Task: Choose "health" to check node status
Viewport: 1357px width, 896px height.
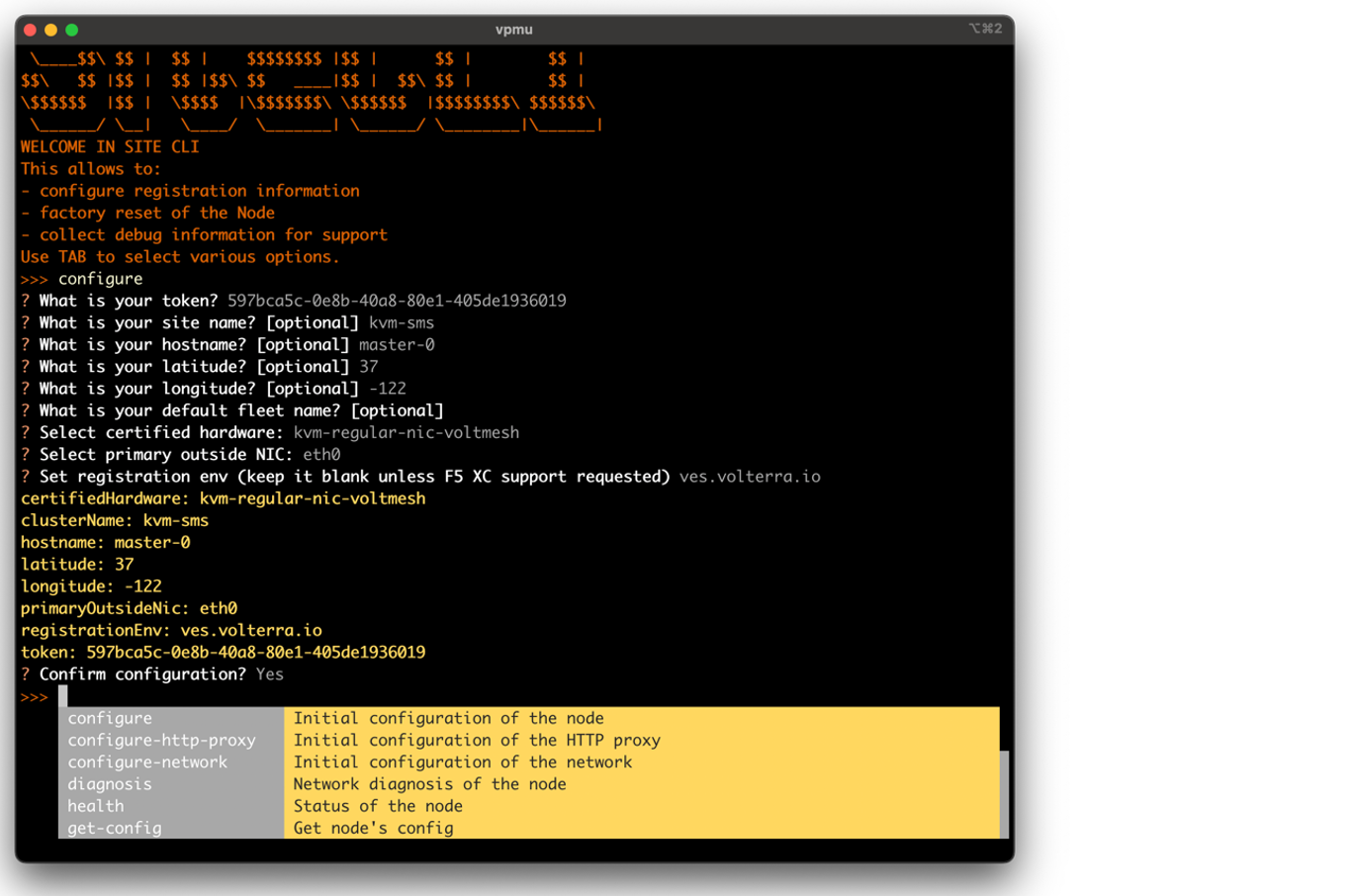Action: point(95,806)
